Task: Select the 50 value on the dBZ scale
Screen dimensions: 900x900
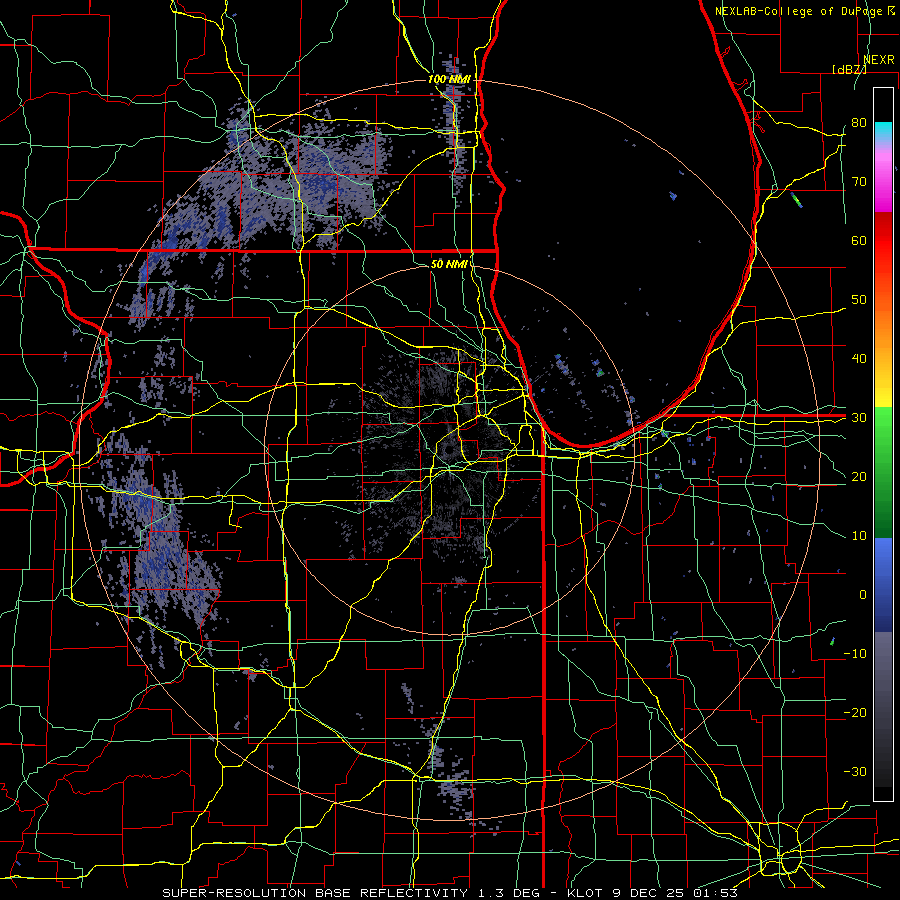Action: [859, 300]
